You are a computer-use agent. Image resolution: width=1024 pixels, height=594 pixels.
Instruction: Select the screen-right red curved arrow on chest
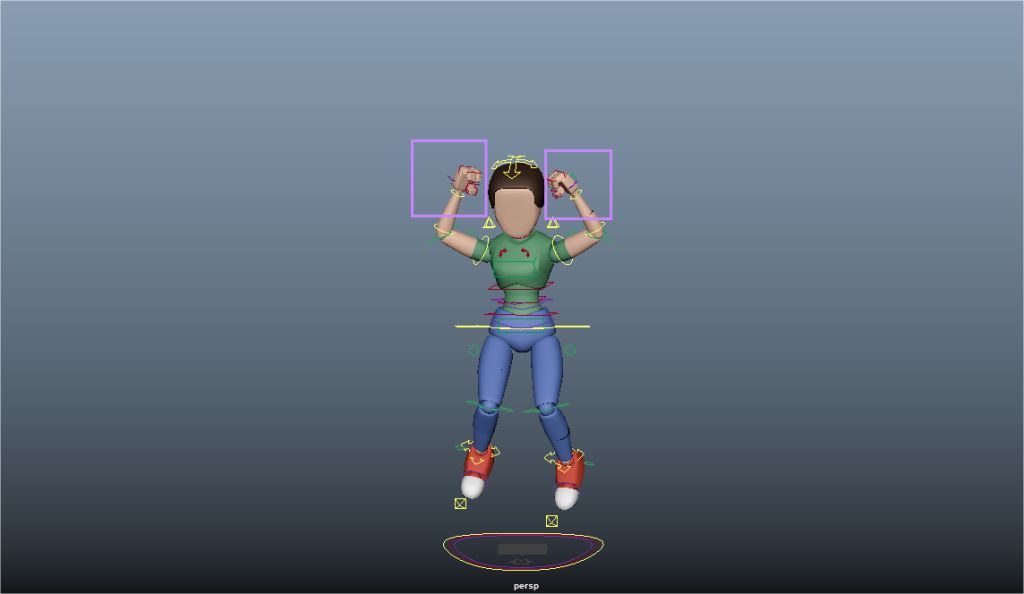[525, 252]
